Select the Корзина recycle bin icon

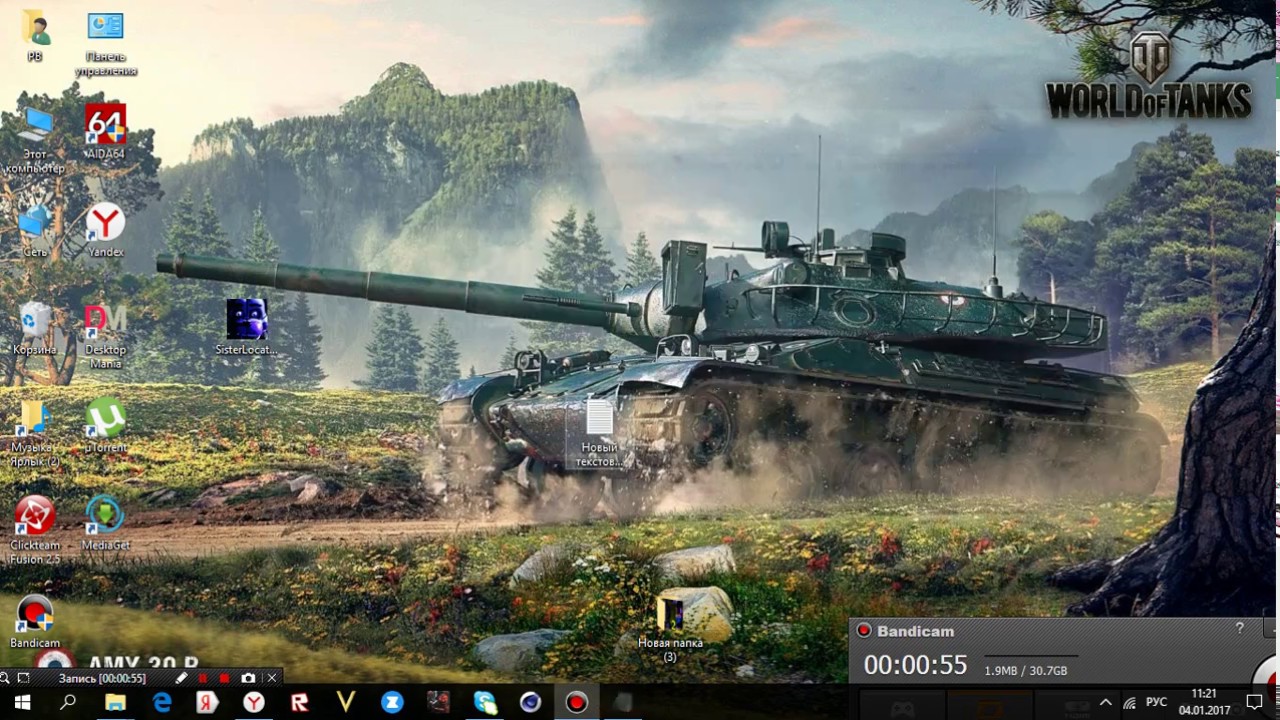[35, 328]
